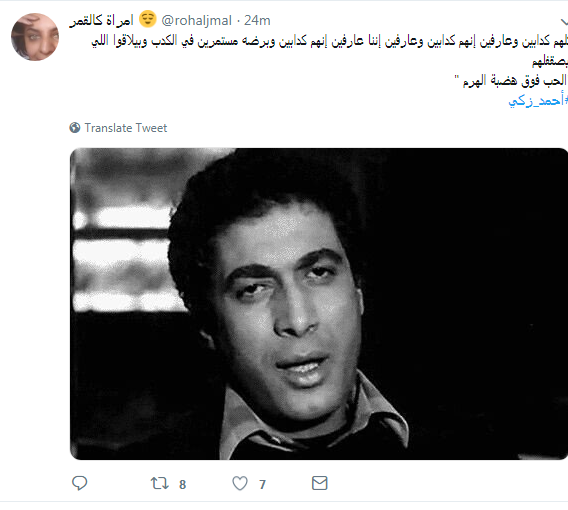Click the Translate Tweet link
This screenshot has height=510, width=568.
126,128
